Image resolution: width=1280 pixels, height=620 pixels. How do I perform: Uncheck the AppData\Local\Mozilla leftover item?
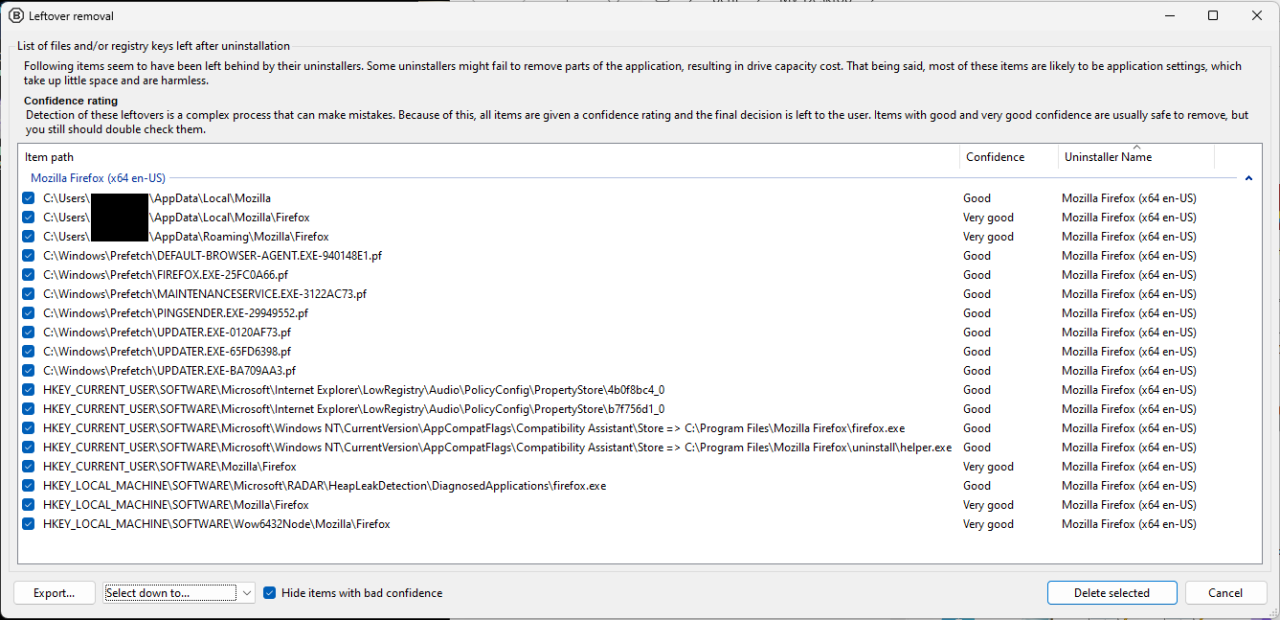(27, 198)
